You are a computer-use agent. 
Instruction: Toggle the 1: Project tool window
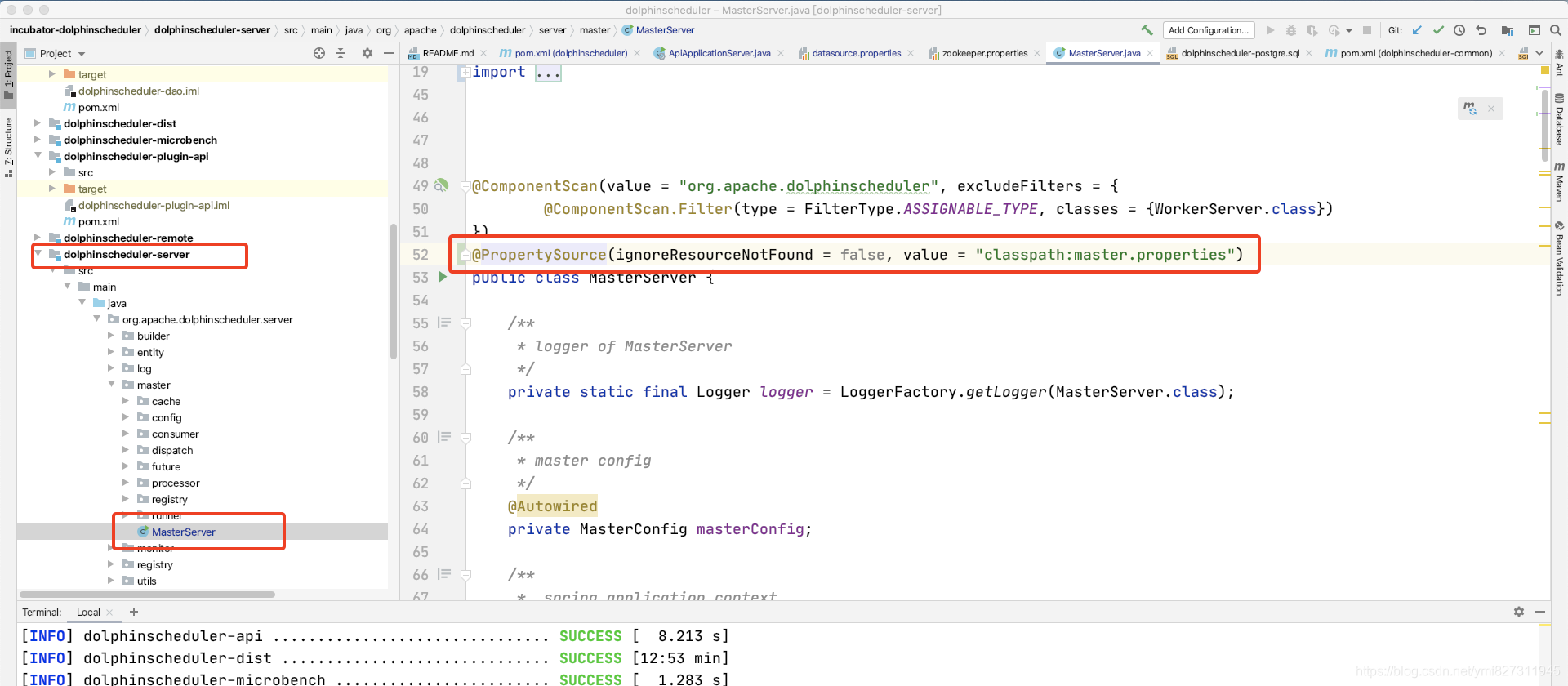point(8,75)
